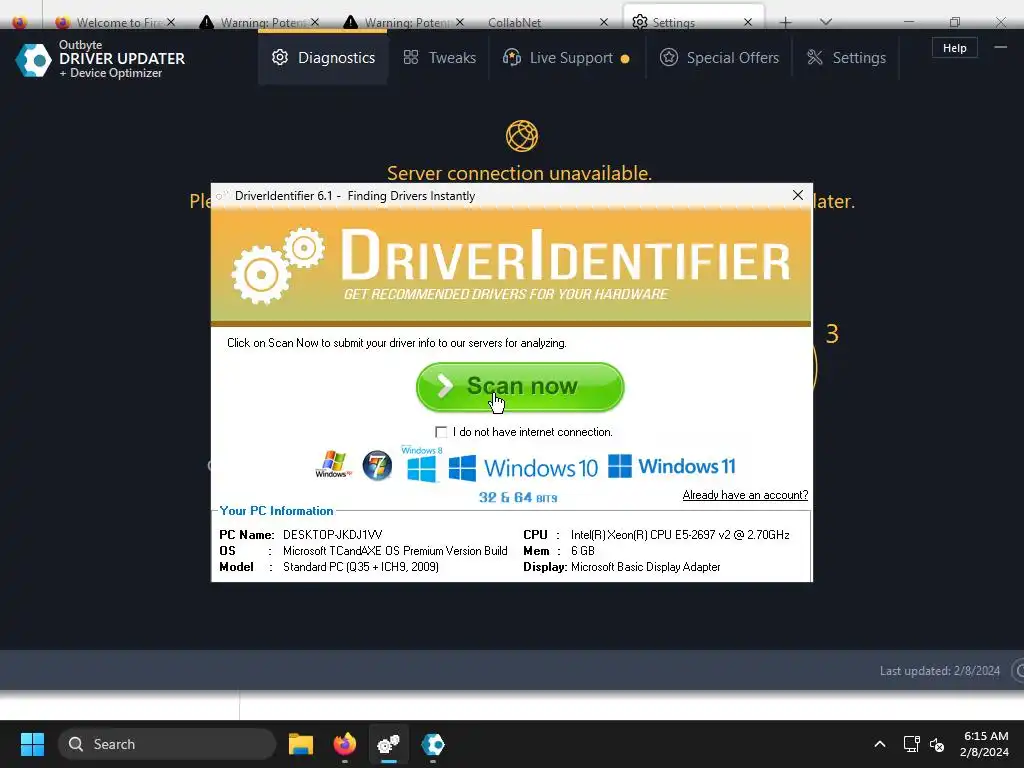Click the 'Your PC Information' heading
The image size is (1024, 768).
(276, 511)
